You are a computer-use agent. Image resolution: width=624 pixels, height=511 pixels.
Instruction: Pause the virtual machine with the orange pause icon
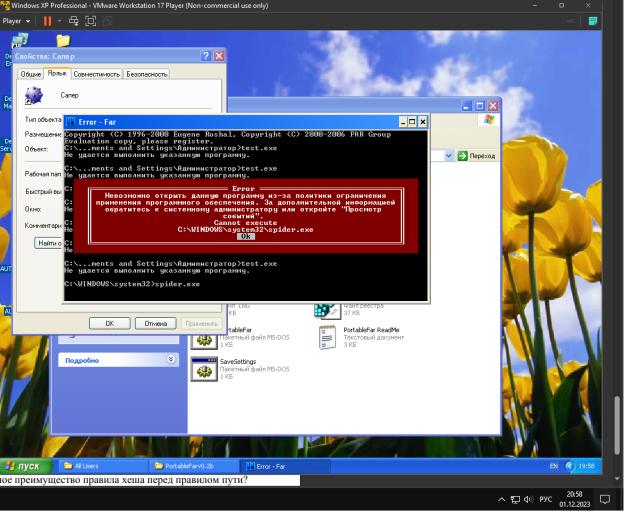[x=47, y=21]
